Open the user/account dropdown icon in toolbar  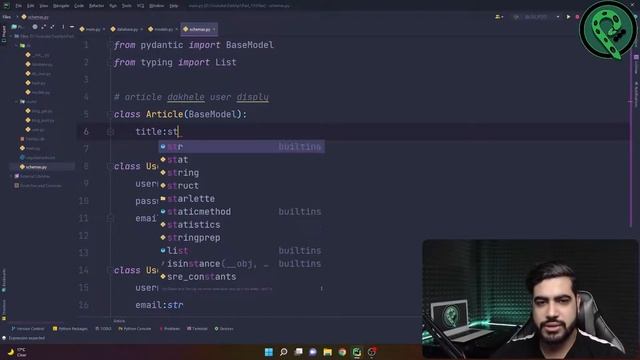(x=499, y=17)
